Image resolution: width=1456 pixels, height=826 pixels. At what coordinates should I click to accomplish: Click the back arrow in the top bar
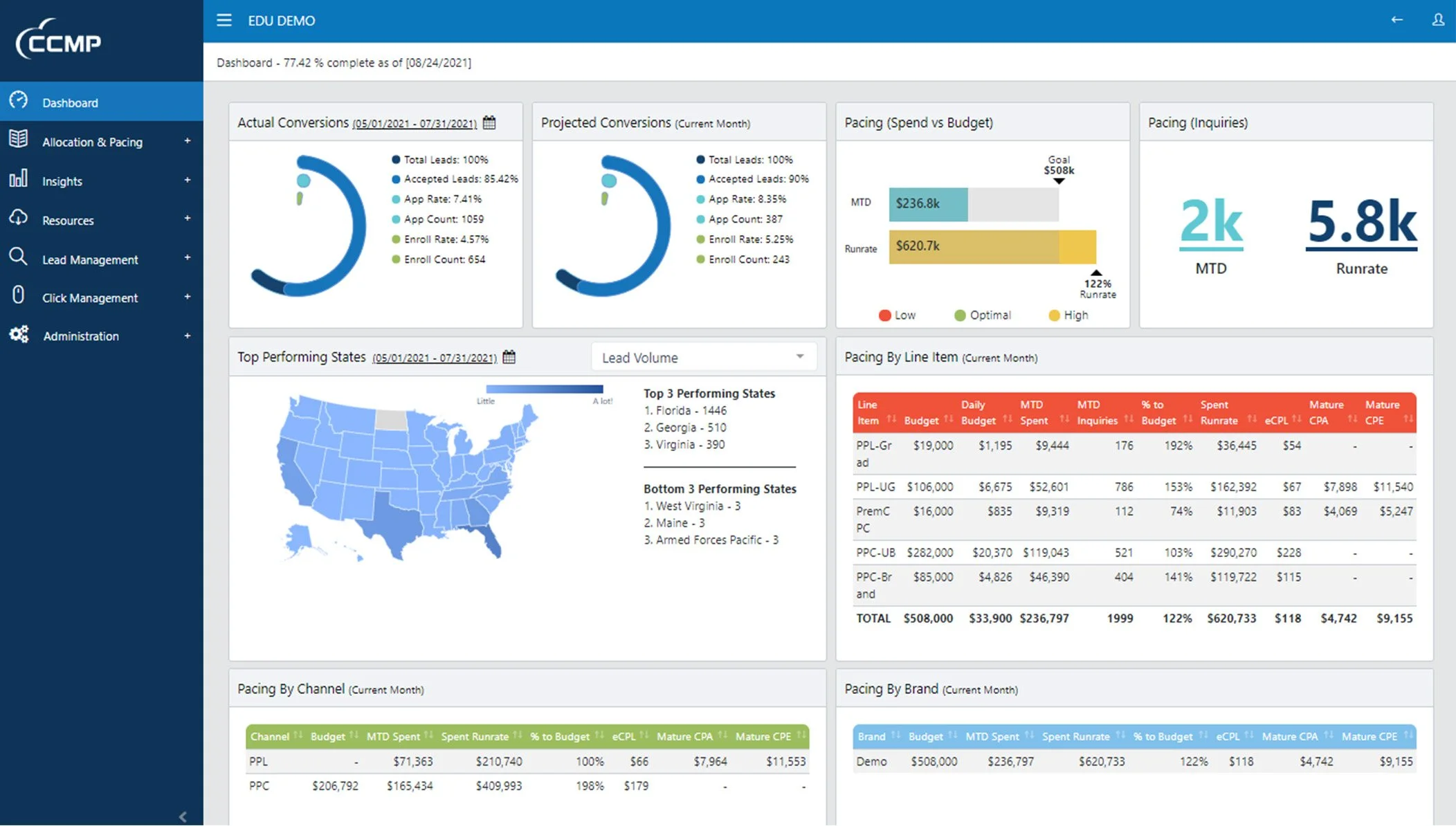click(1399, 20)
